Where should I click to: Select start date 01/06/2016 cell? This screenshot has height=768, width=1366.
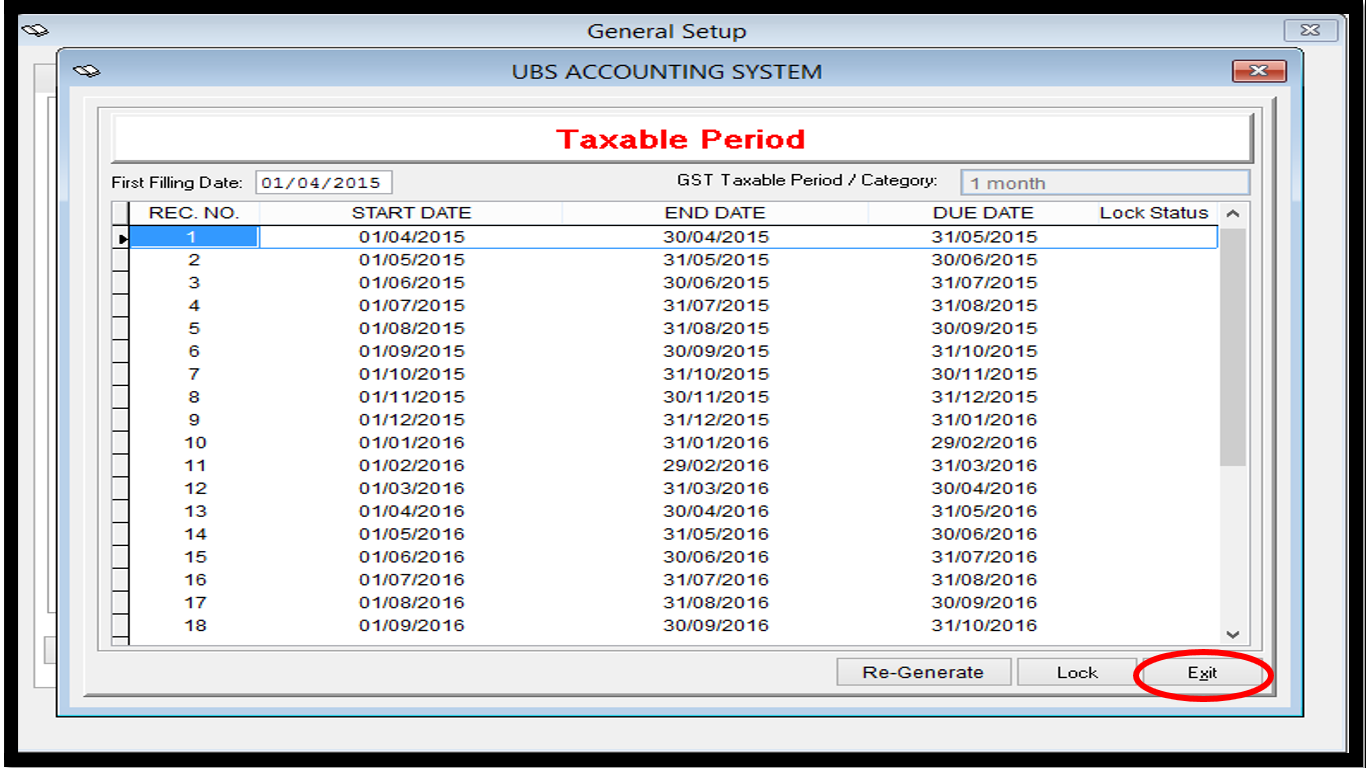click(x=412, y=558)
